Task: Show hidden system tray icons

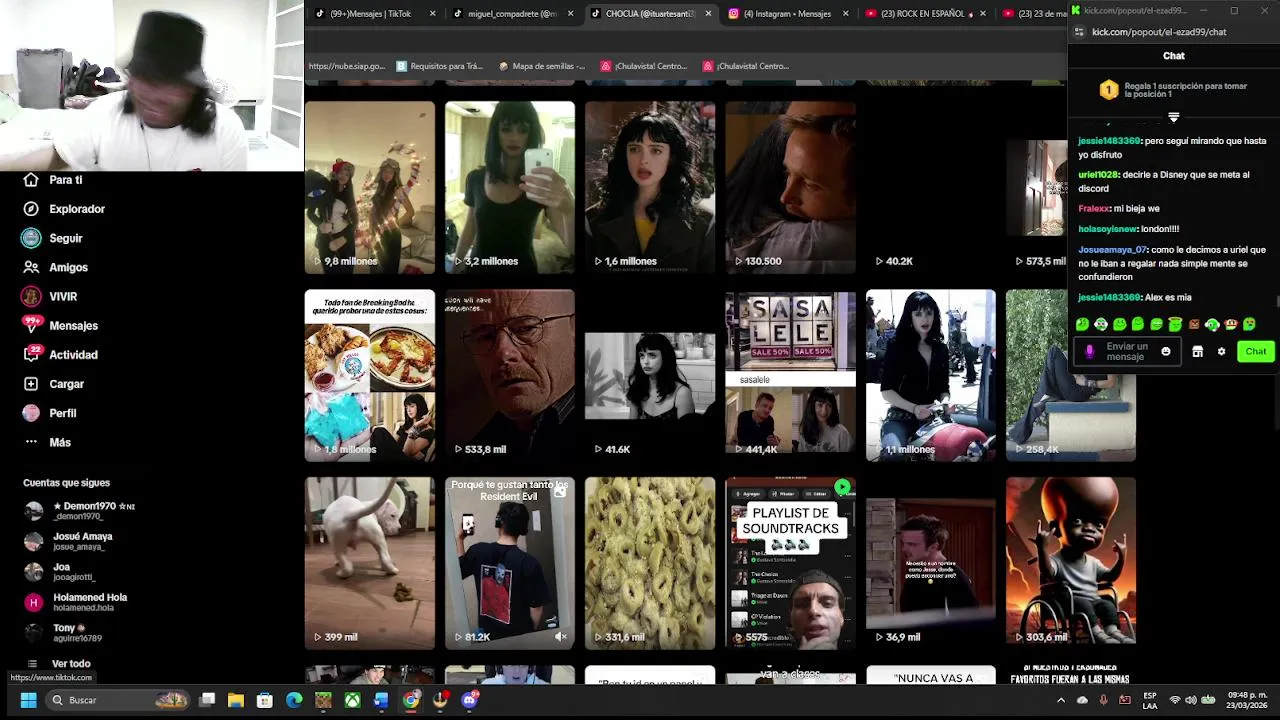Action: pyautogui.click(x=1061, y=700)
